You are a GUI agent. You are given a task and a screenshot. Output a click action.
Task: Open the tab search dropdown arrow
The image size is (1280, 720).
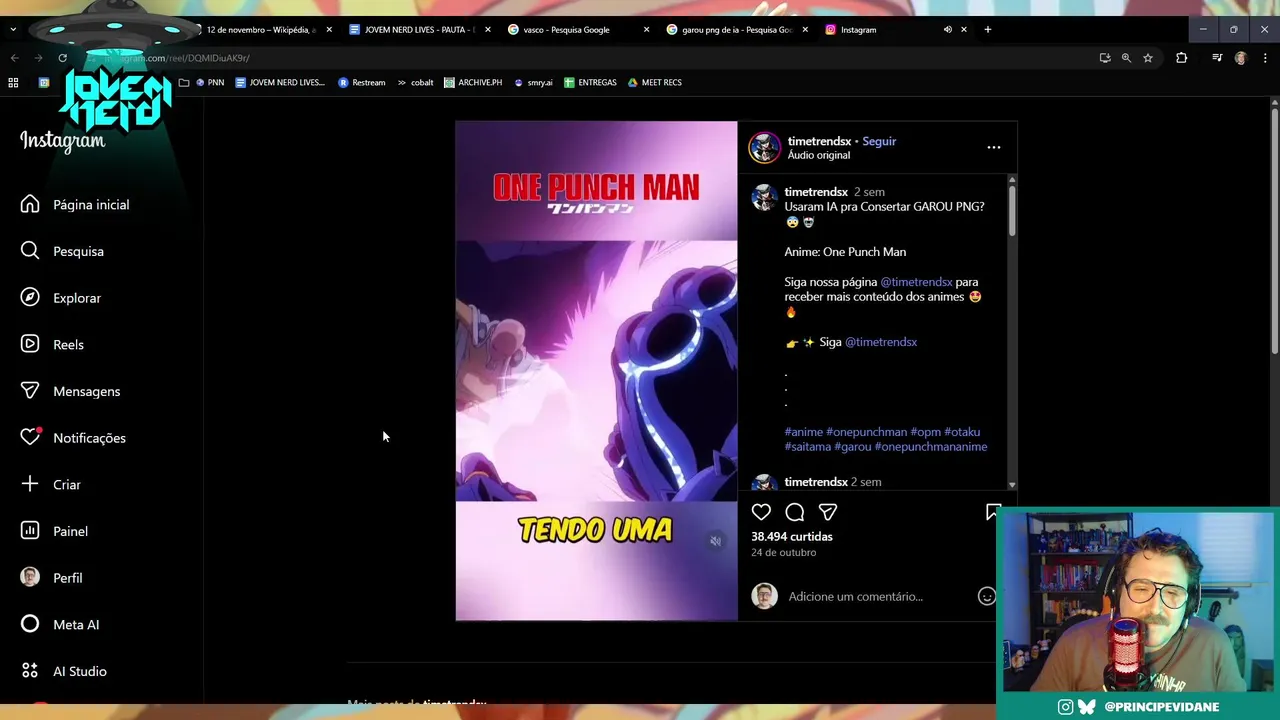click(12, 30)
